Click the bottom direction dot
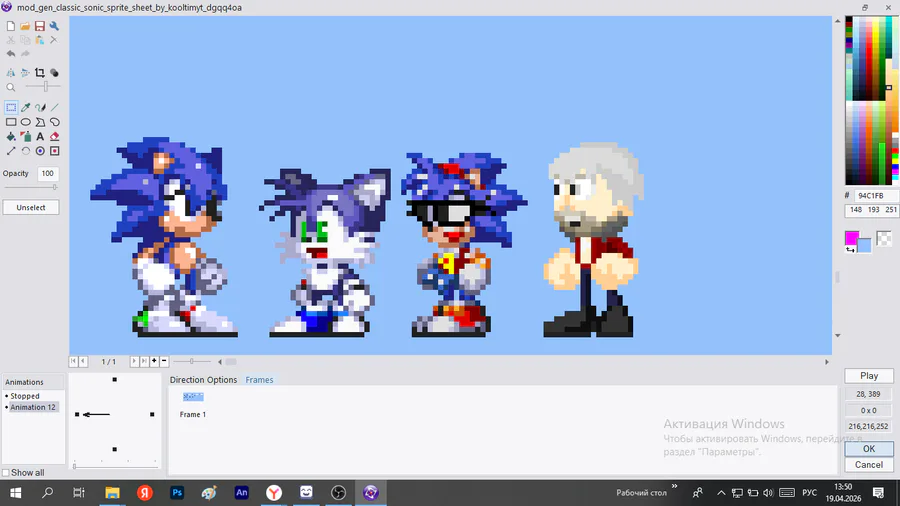The height and width of the screenshot is (506, 900). (115, 449)
